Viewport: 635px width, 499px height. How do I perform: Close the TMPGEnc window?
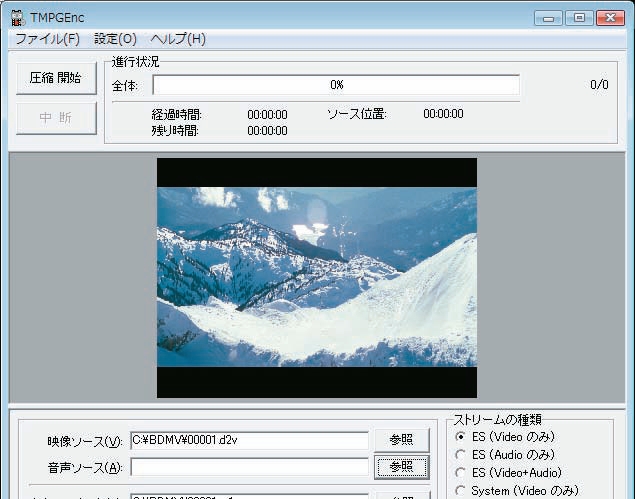point(610,18)
